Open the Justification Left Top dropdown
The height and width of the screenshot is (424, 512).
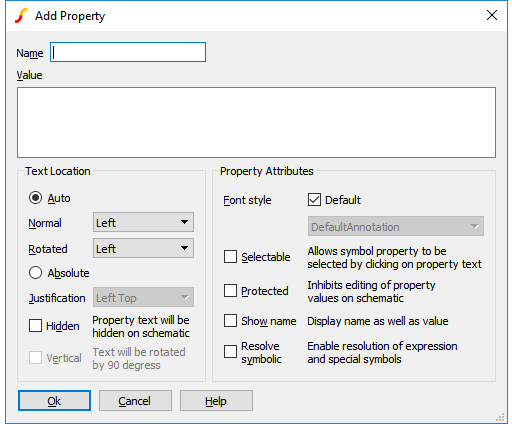coord(143,297)
